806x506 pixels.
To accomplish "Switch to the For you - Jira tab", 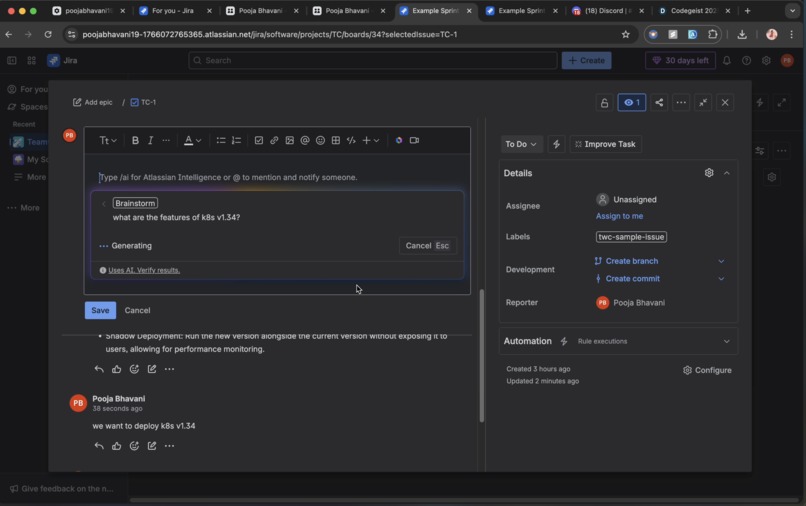I will coord(175,11).
